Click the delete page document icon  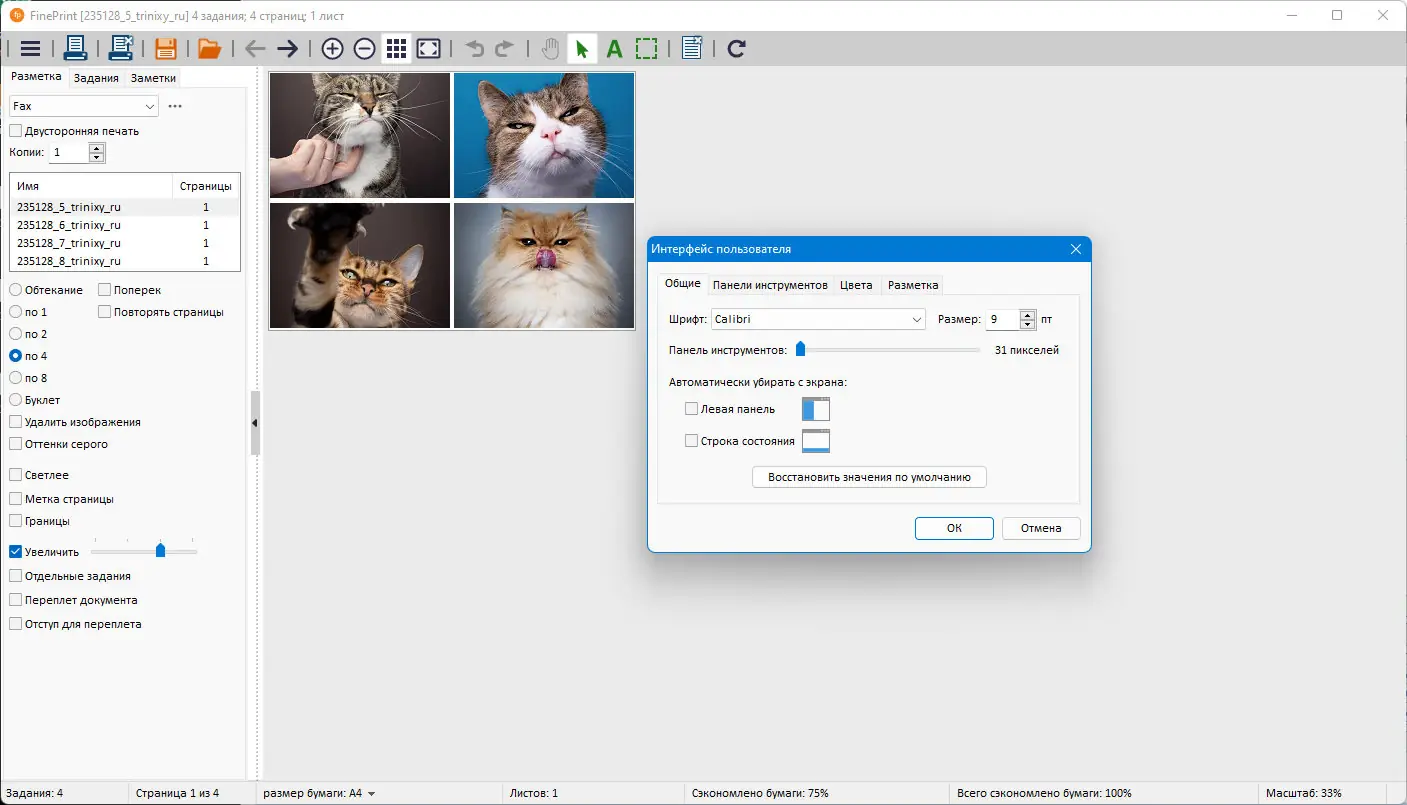(692, 48)
